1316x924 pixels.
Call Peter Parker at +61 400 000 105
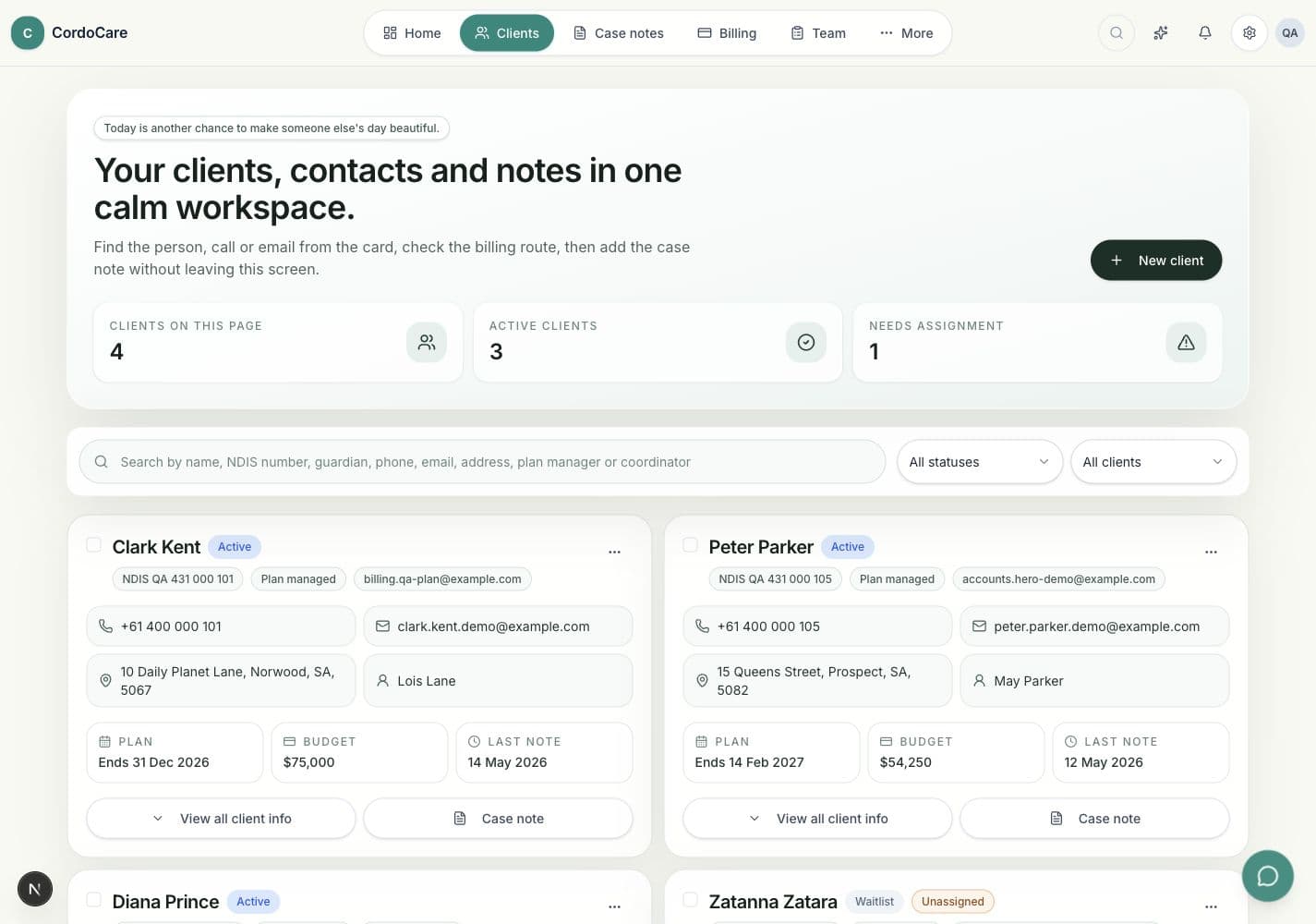pos(817,626)
